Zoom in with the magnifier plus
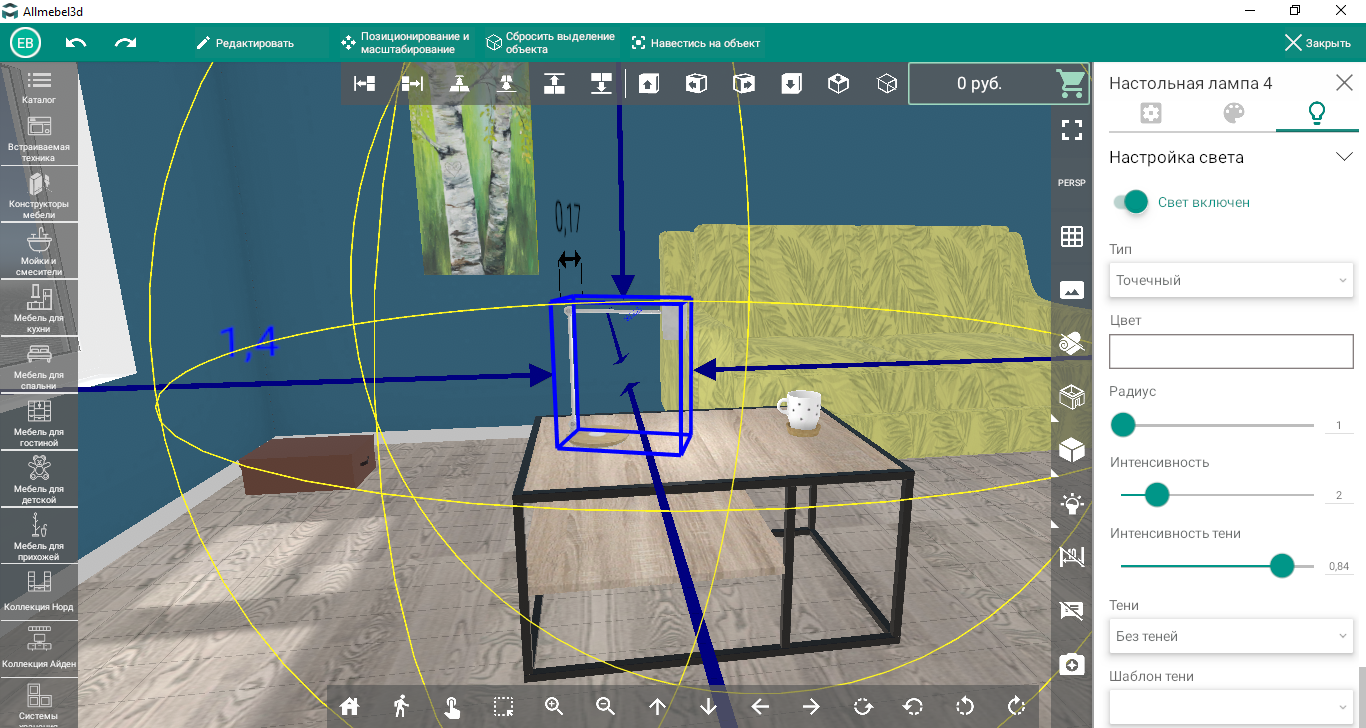This screenshot has height=728, width=1366. click(555, 706)
